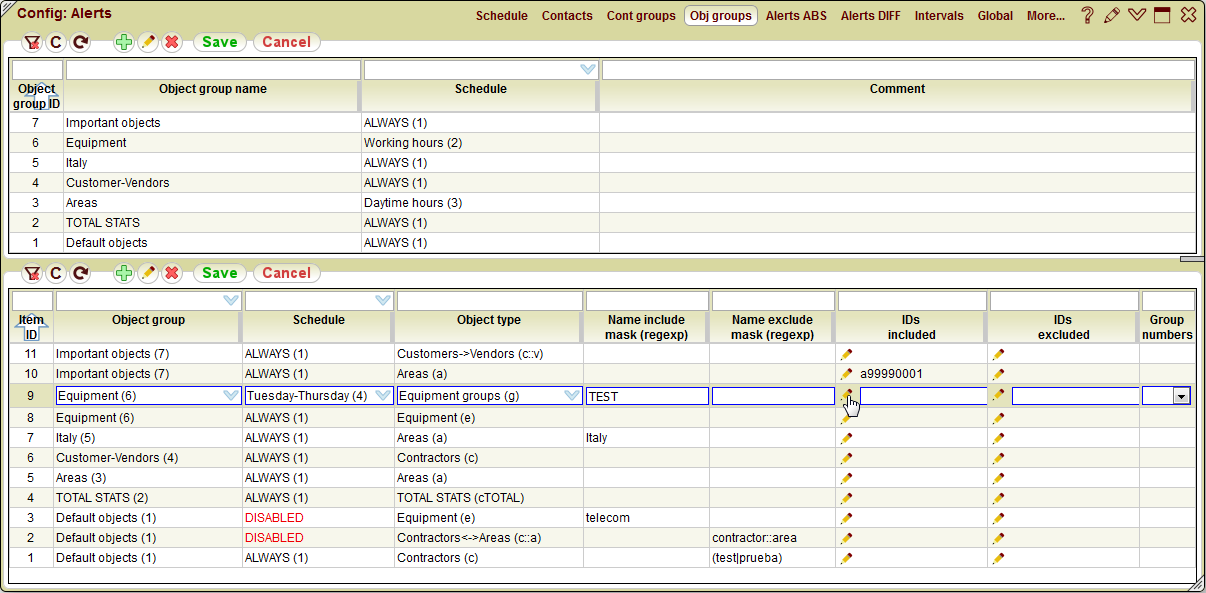Clear filters using the funnel icon
1206x593 pixels.
[32, 42]
